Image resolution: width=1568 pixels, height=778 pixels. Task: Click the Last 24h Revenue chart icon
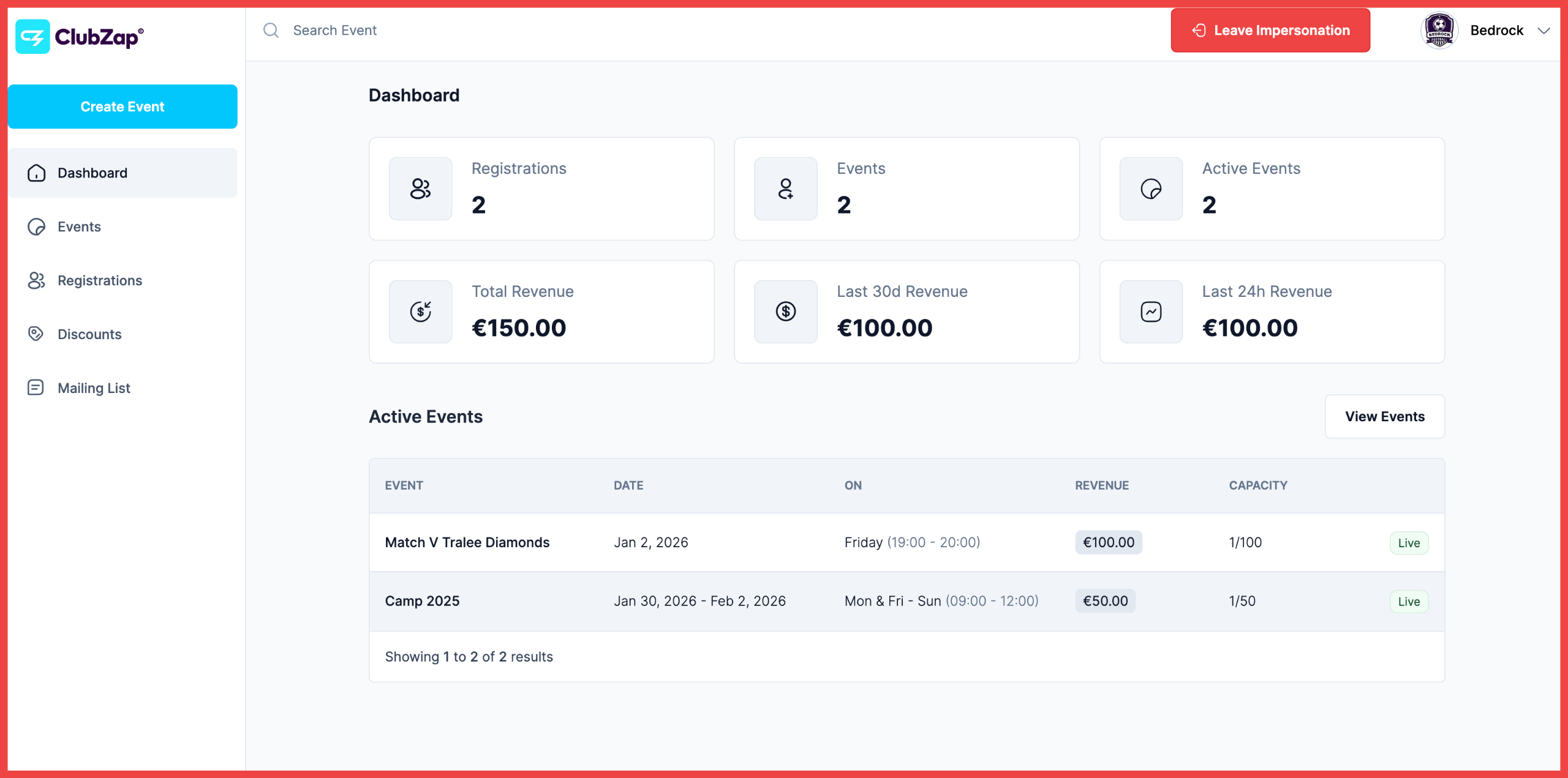point(1151,312)
